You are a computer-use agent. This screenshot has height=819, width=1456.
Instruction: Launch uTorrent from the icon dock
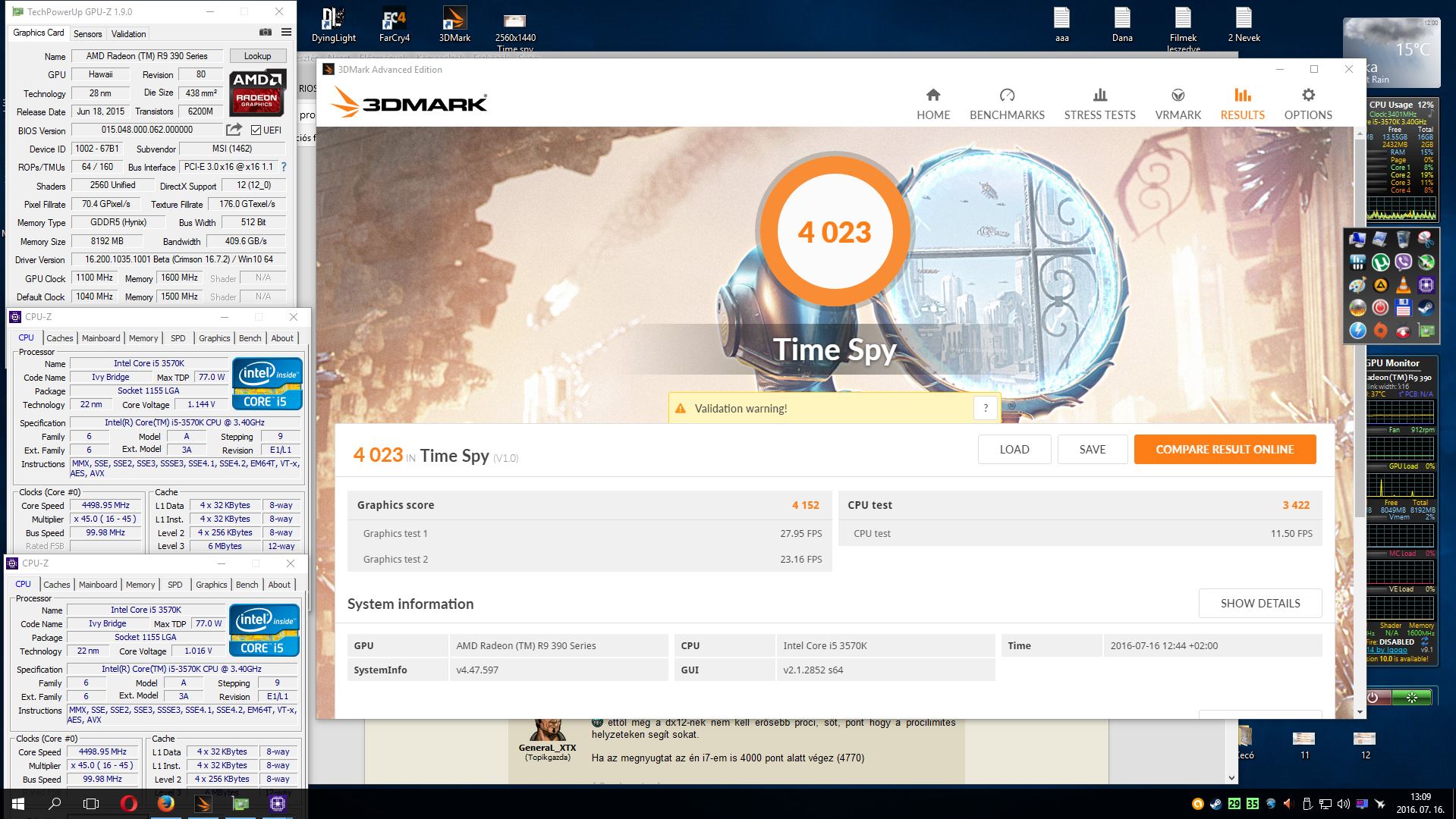tap(1380, 262)
